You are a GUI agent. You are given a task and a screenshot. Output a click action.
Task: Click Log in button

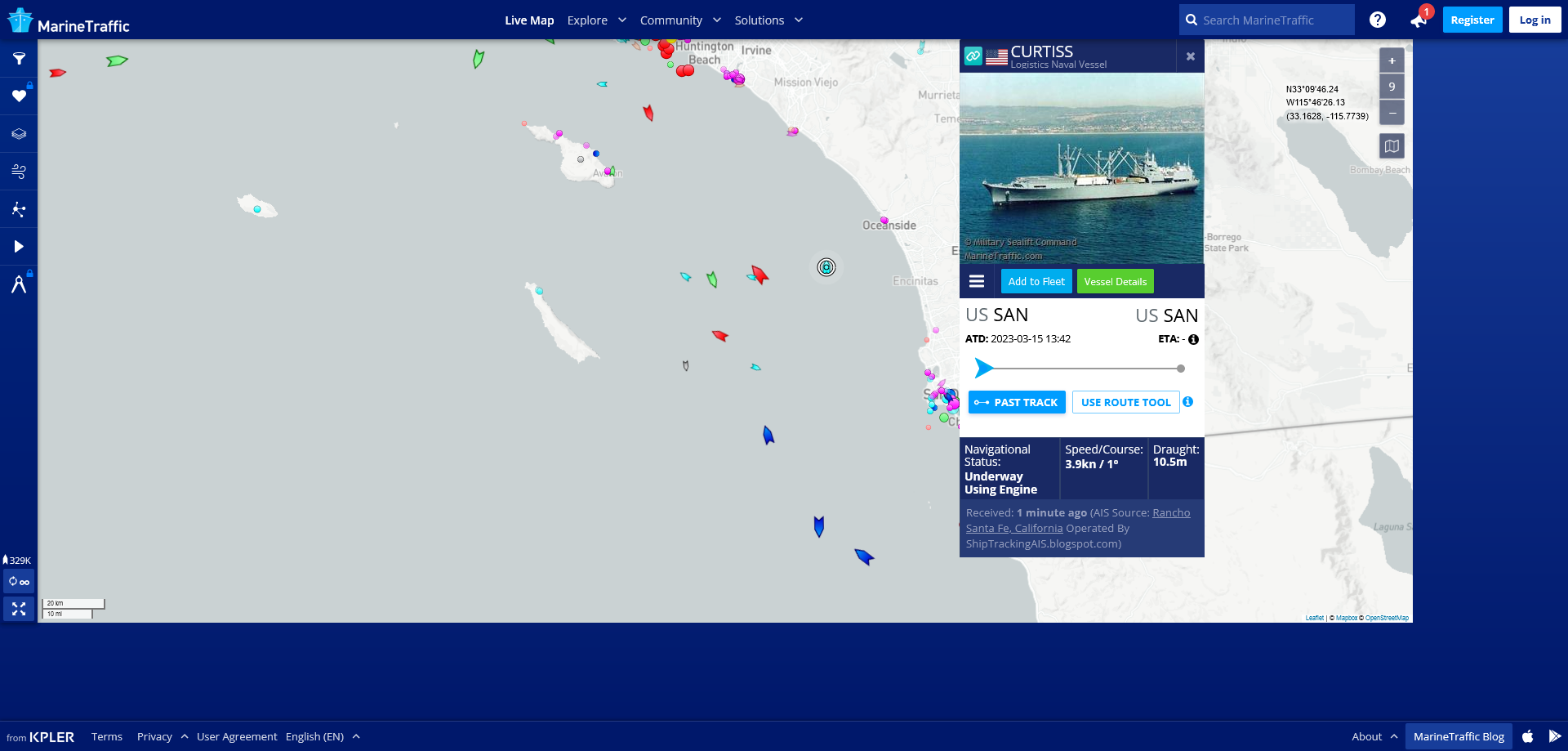(1535, 20)
